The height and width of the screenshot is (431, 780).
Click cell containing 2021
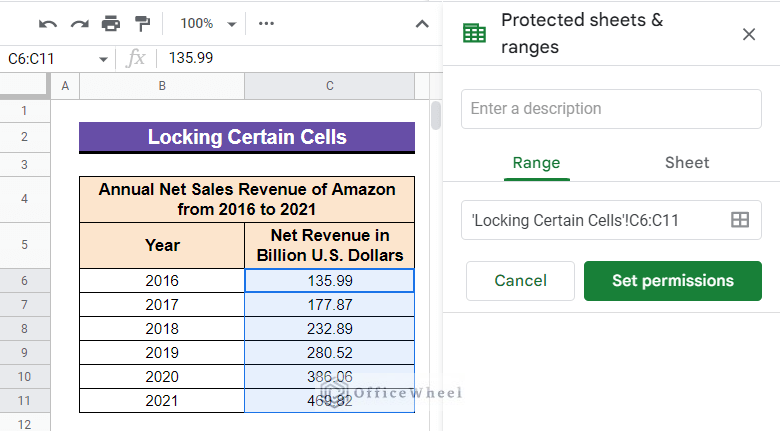coord(162,401)
